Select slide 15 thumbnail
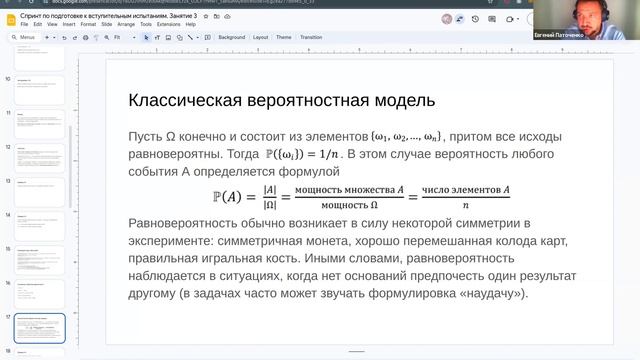Screen dimensions: 640x360 (x=39, y=260)
